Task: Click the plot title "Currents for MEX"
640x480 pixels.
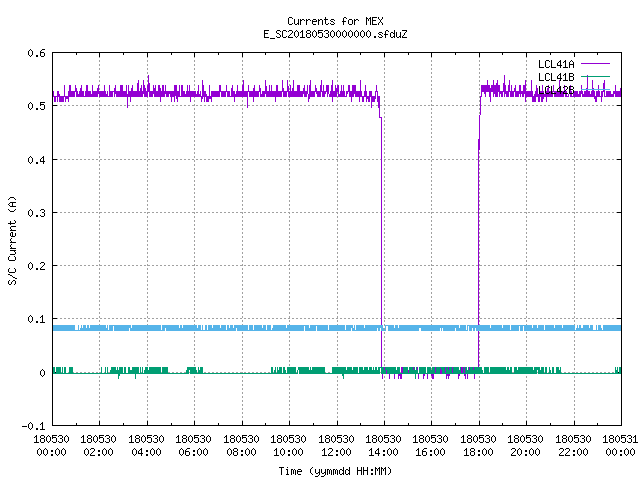Action: 335,21
